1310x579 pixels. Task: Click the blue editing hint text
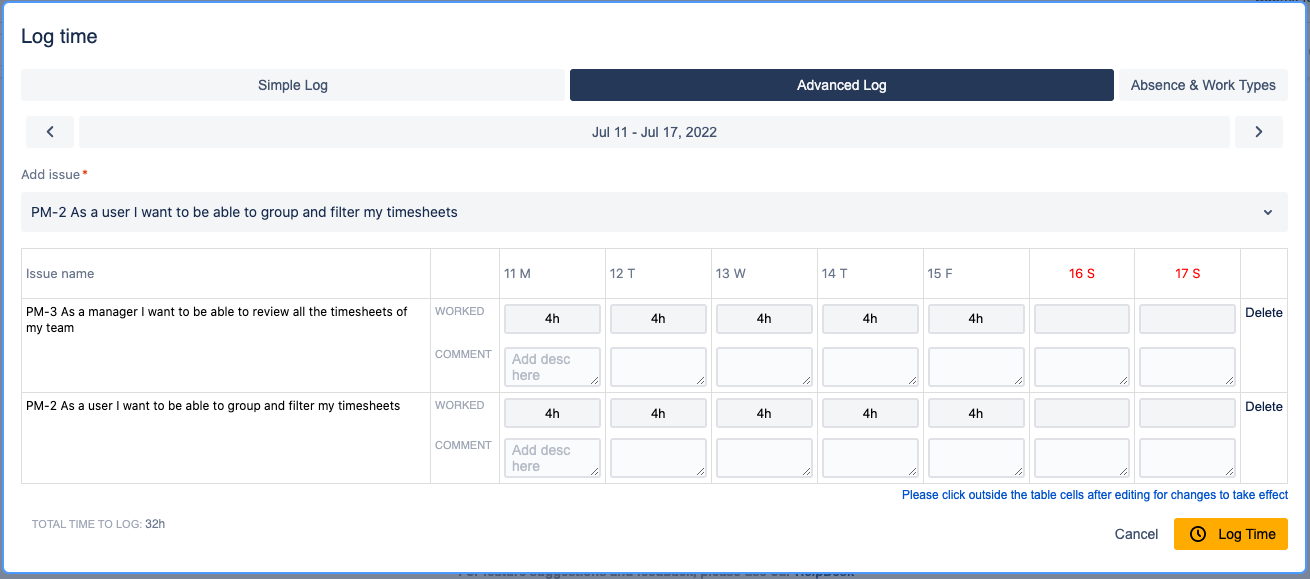1095,495
